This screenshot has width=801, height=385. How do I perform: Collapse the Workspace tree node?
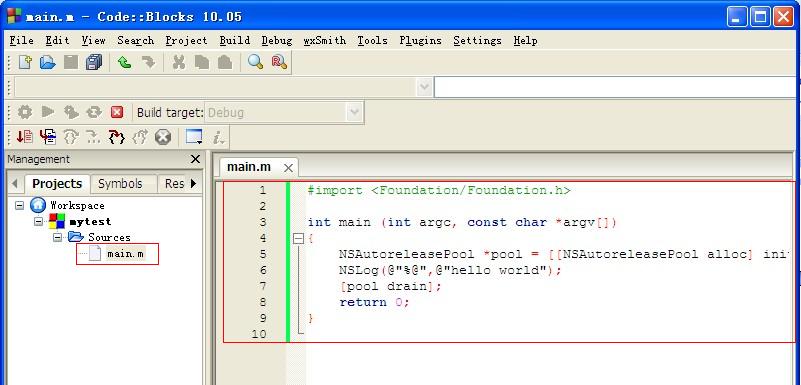pyautogui.click(x=19, y=205)
